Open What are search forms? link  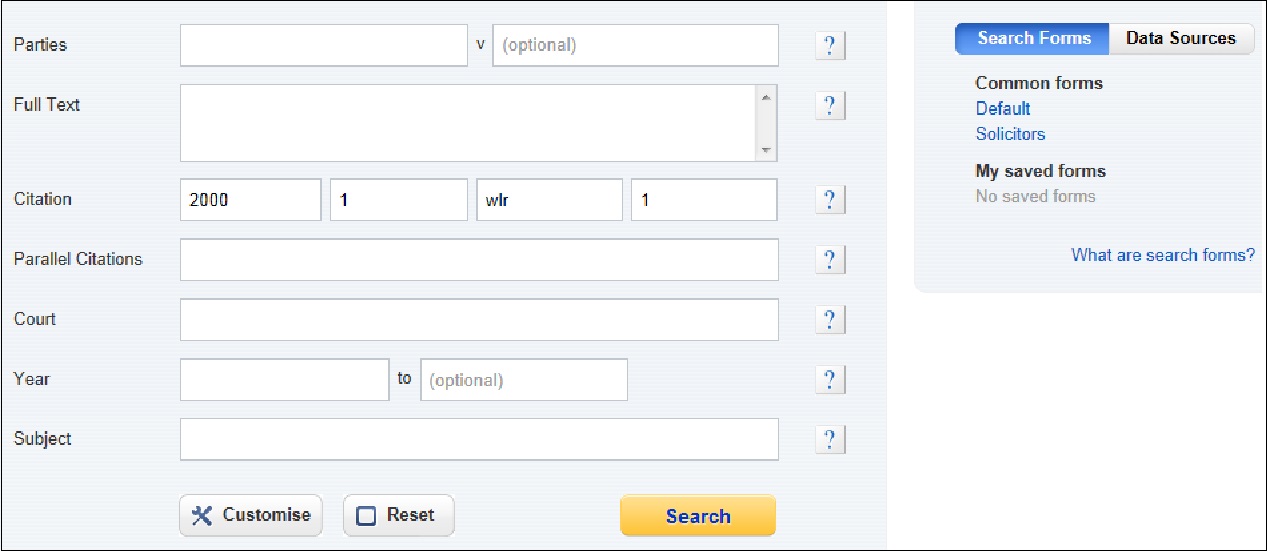click(1163, 255)
